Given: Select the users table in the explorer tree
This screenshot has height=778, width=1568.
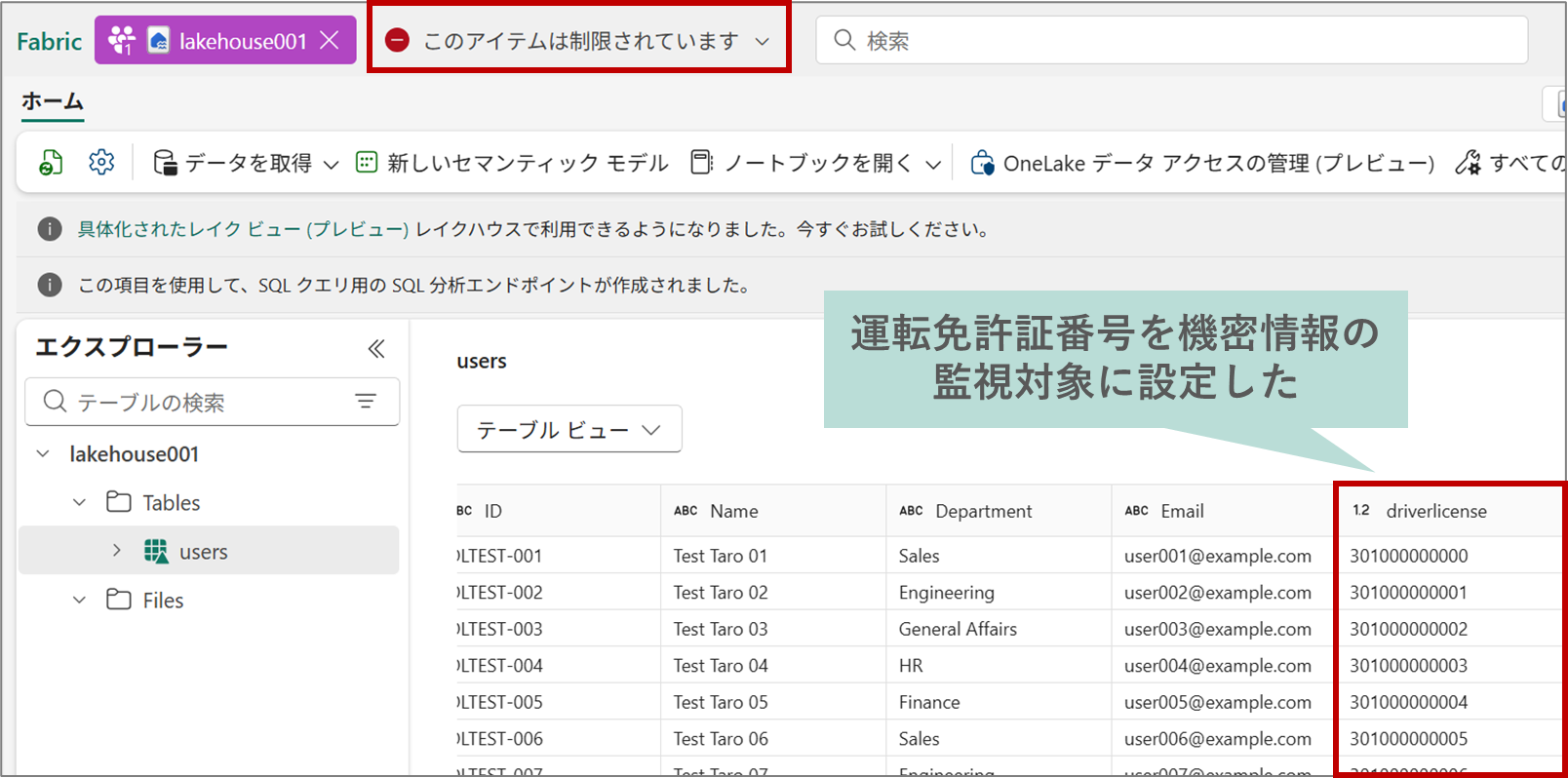Looking at the screenshot, I should coord(209,551).
